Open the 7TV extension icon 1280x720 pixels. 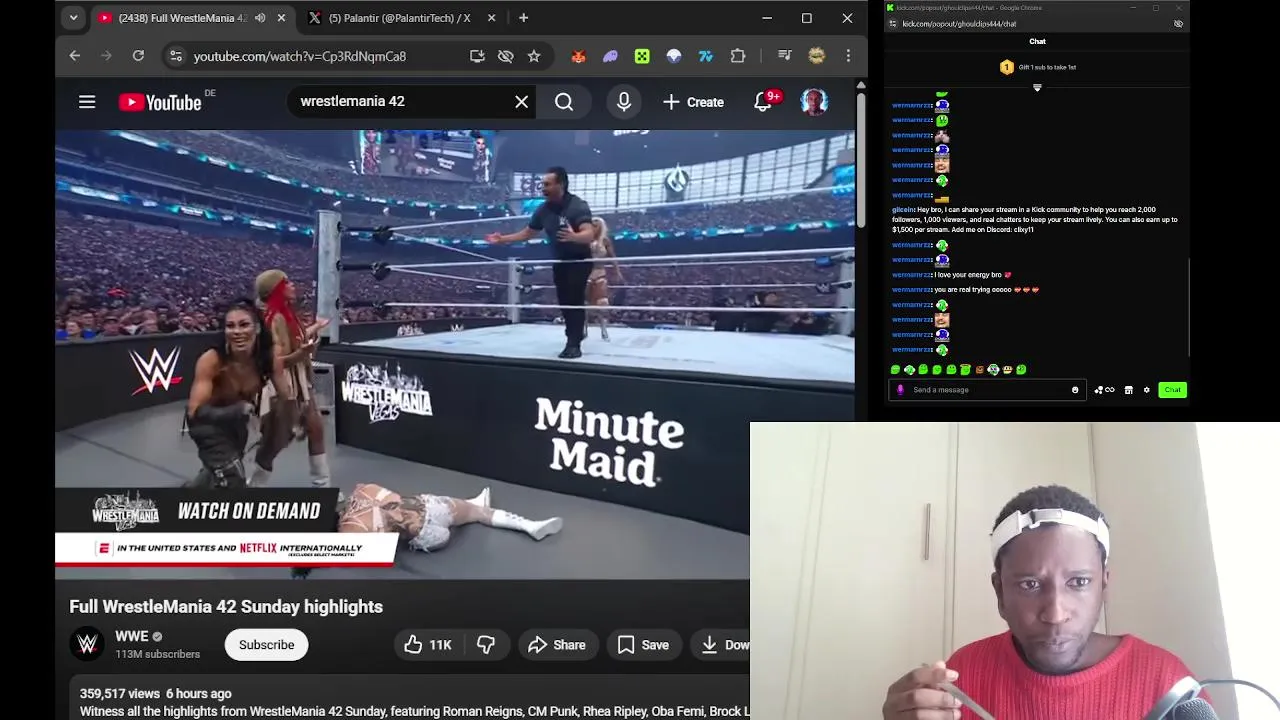(x=706, y=56)
